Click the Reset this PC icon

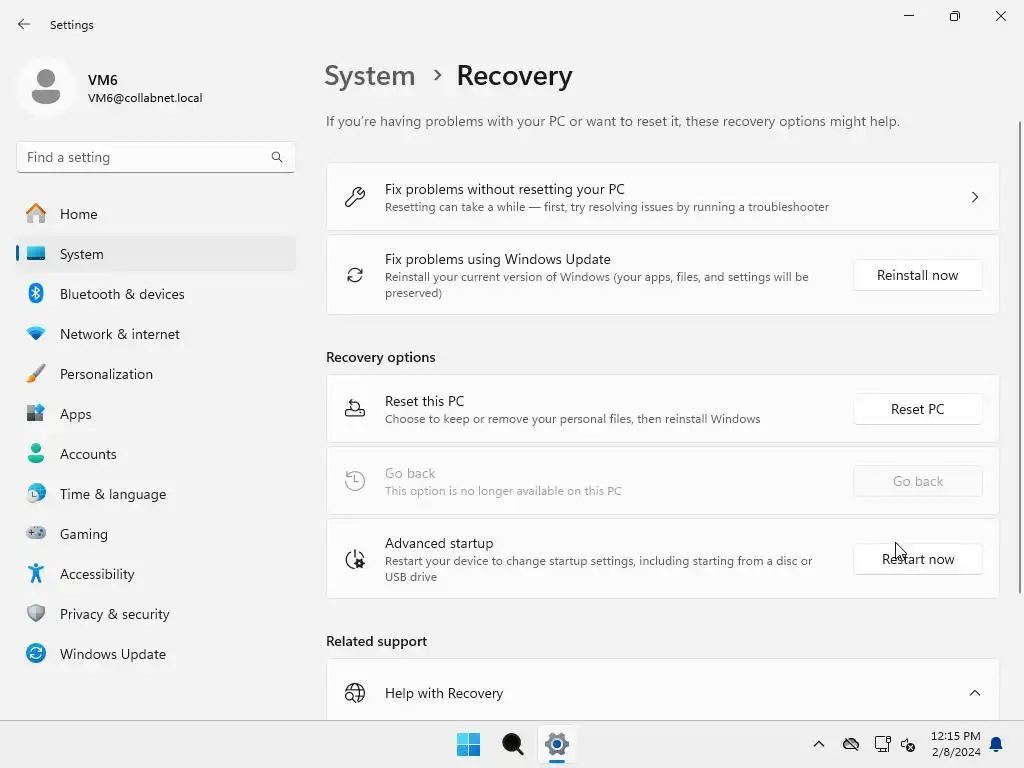click(355, 409)
